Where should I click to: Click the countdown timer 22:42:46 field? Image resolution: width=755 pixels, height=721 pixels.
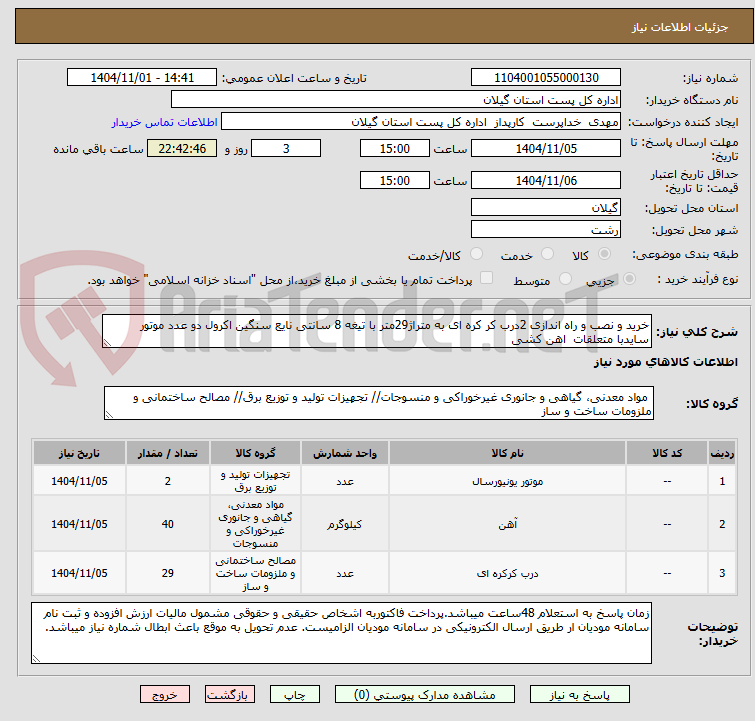pyautogui.click(x=182, y=148)
